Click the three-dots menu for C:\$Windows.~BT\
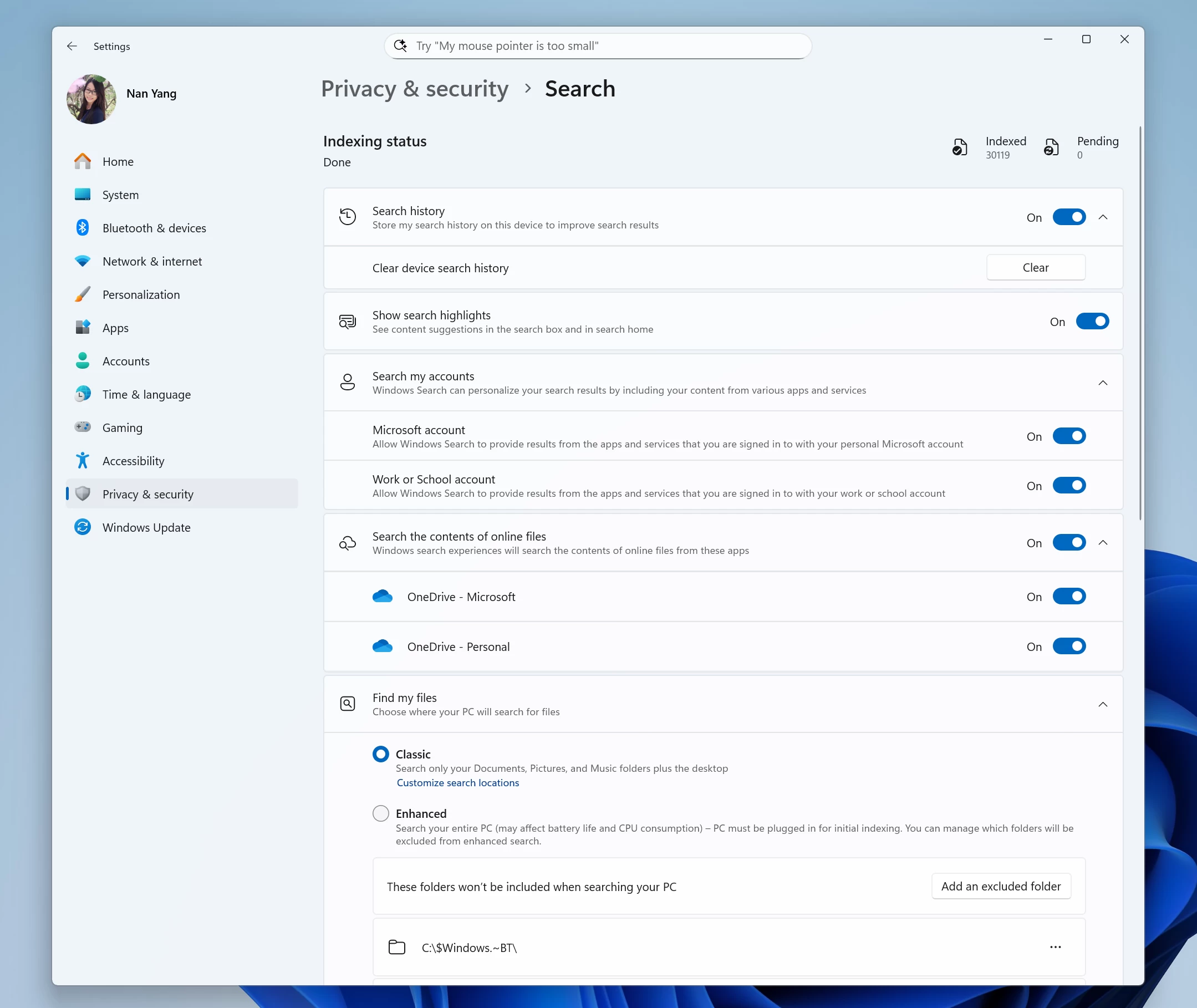The height and width of the screenshot is (1008, 1197). (x=1055, y=947)
